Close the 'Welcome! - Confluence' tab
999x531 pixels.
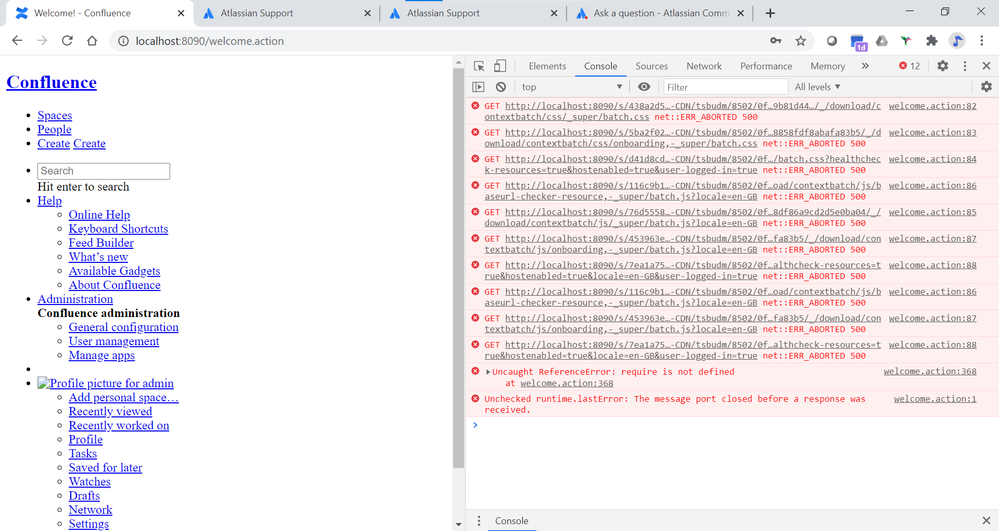pyautogui.click(x=181, y=13)
